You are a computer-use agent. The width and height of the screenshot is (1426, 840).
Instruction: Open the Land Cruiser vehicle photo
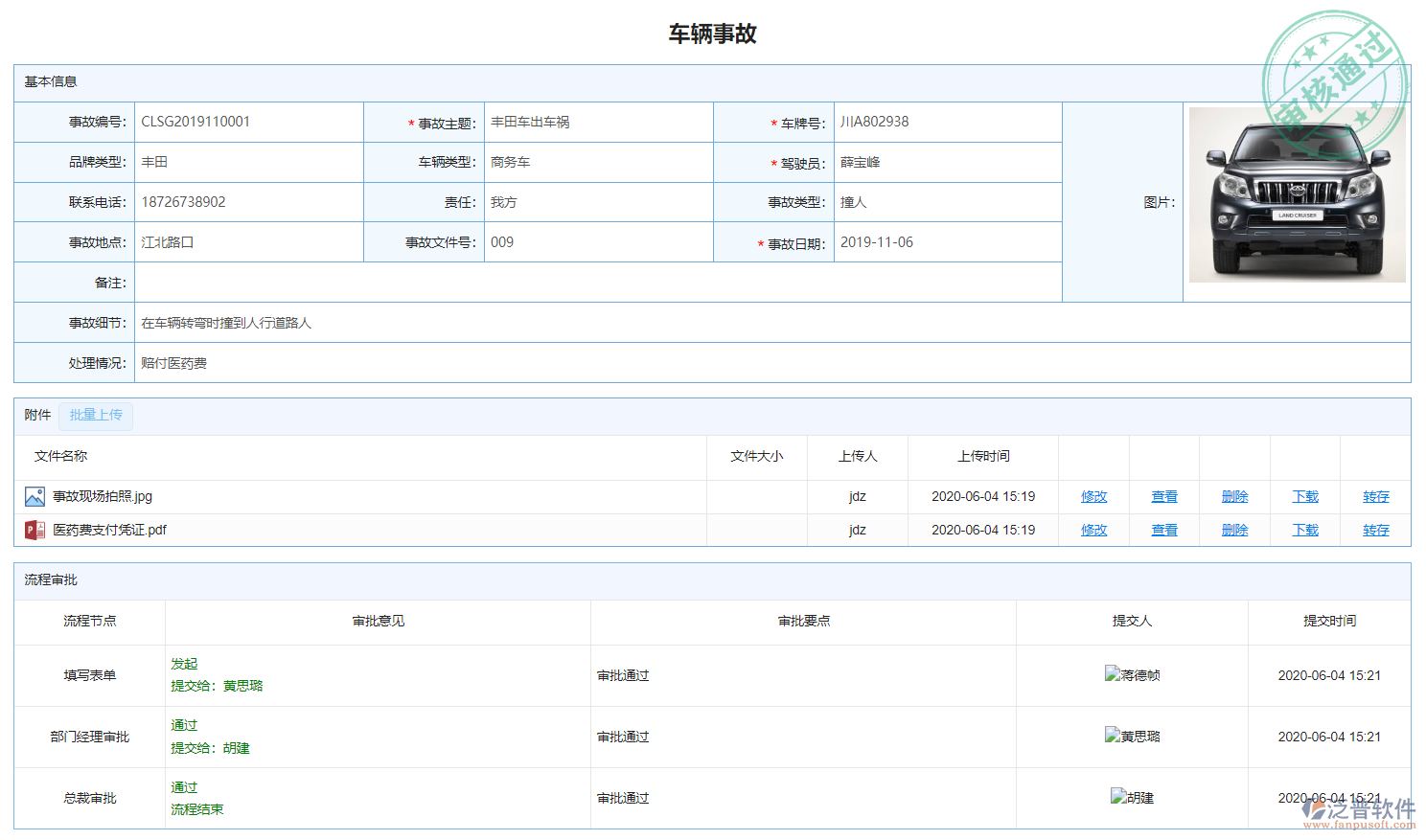point(1297,195)
